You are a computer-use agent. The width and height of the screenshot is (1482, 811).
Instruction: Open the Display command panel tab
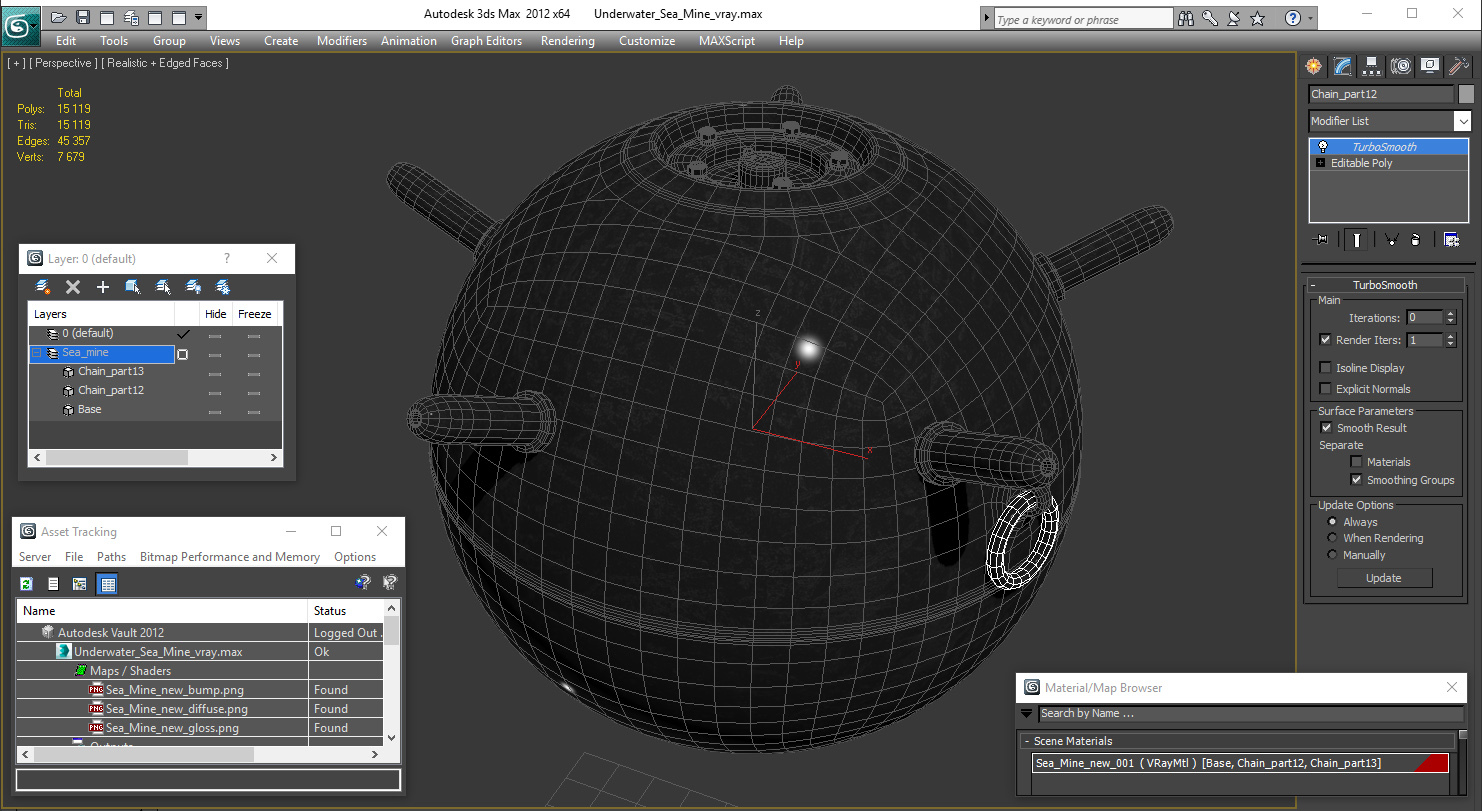tap(1430, 66)
